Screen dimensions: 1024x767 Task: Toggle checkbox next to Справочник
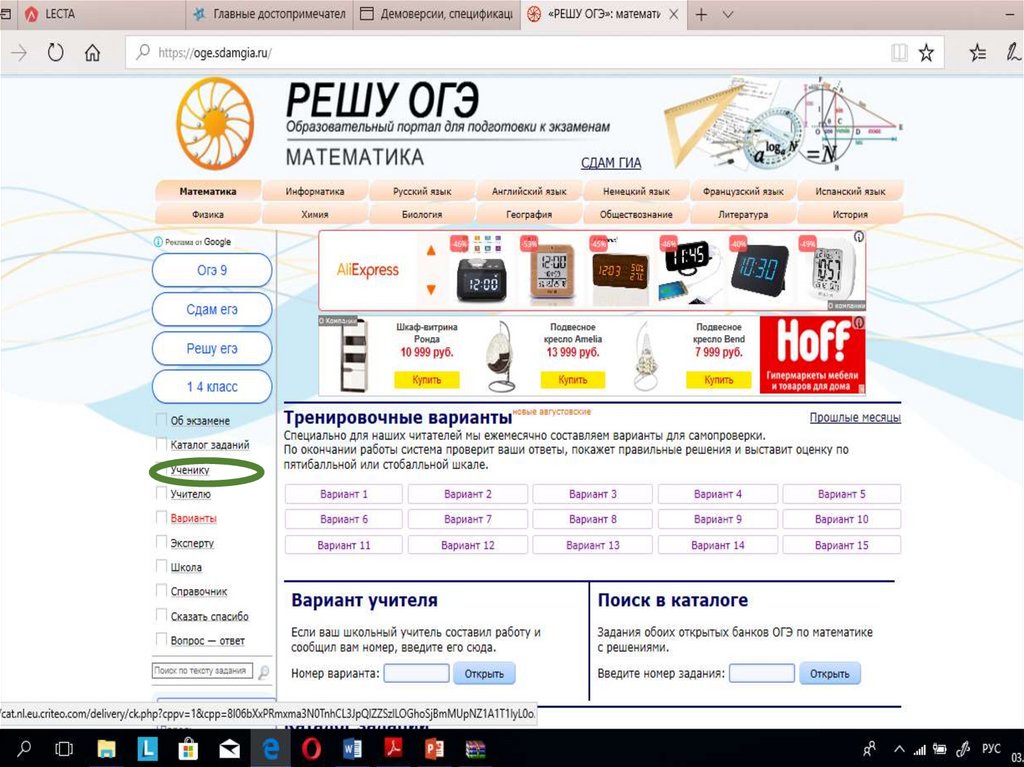[x=161, y=591]
